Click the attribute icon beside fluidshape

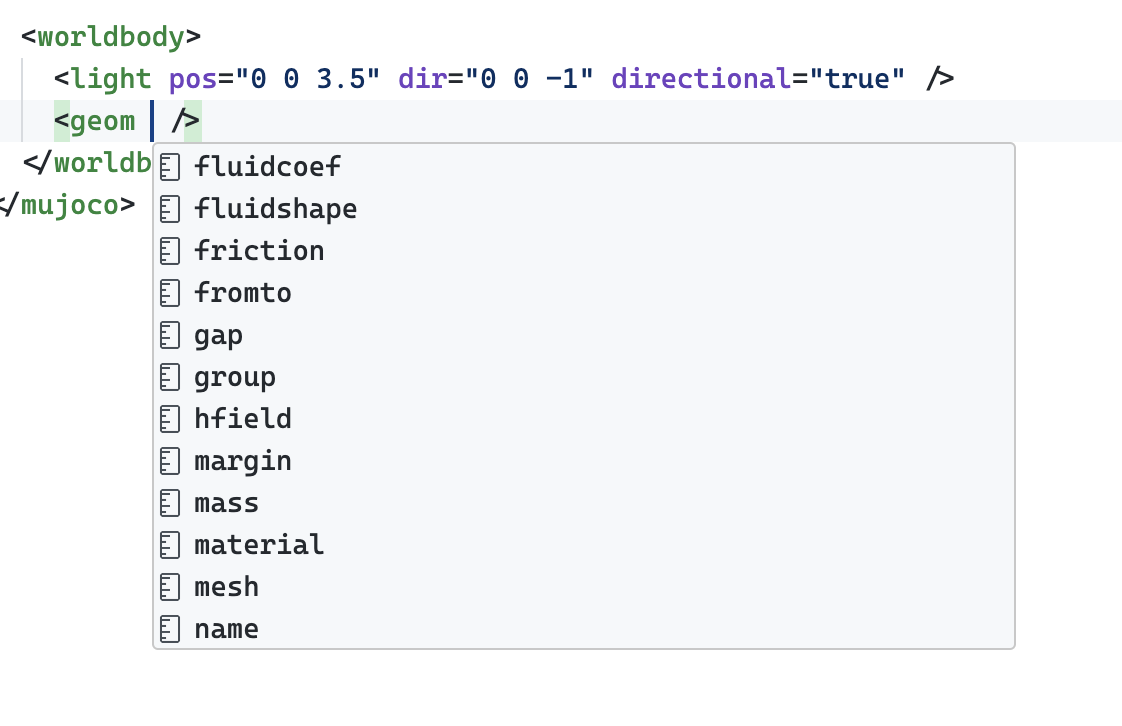[170, 208]
